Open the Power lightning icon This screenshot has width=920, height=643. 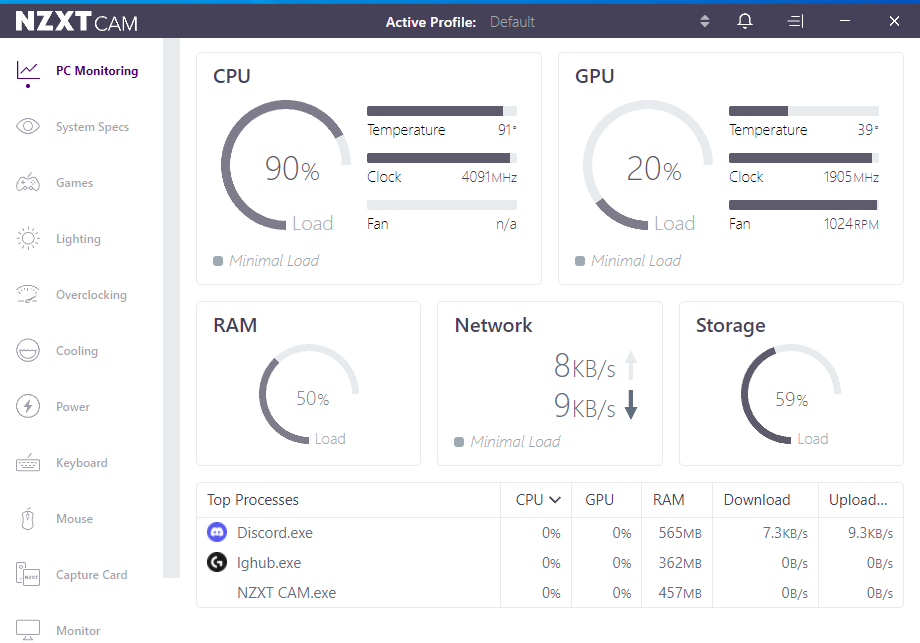click(28, 407)
